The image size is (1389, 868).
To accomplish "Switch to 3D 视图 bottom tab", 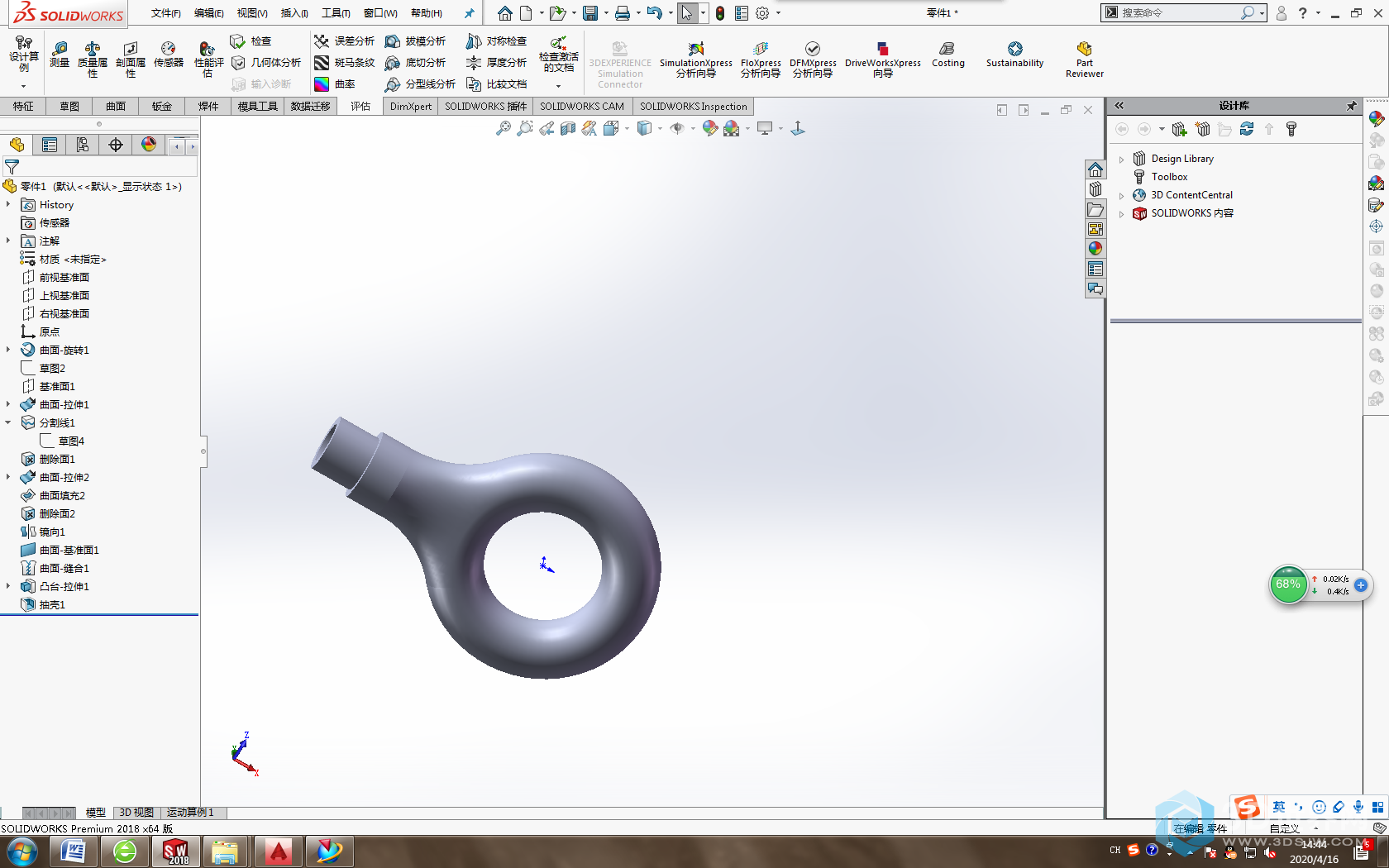I will coord(136,813).
